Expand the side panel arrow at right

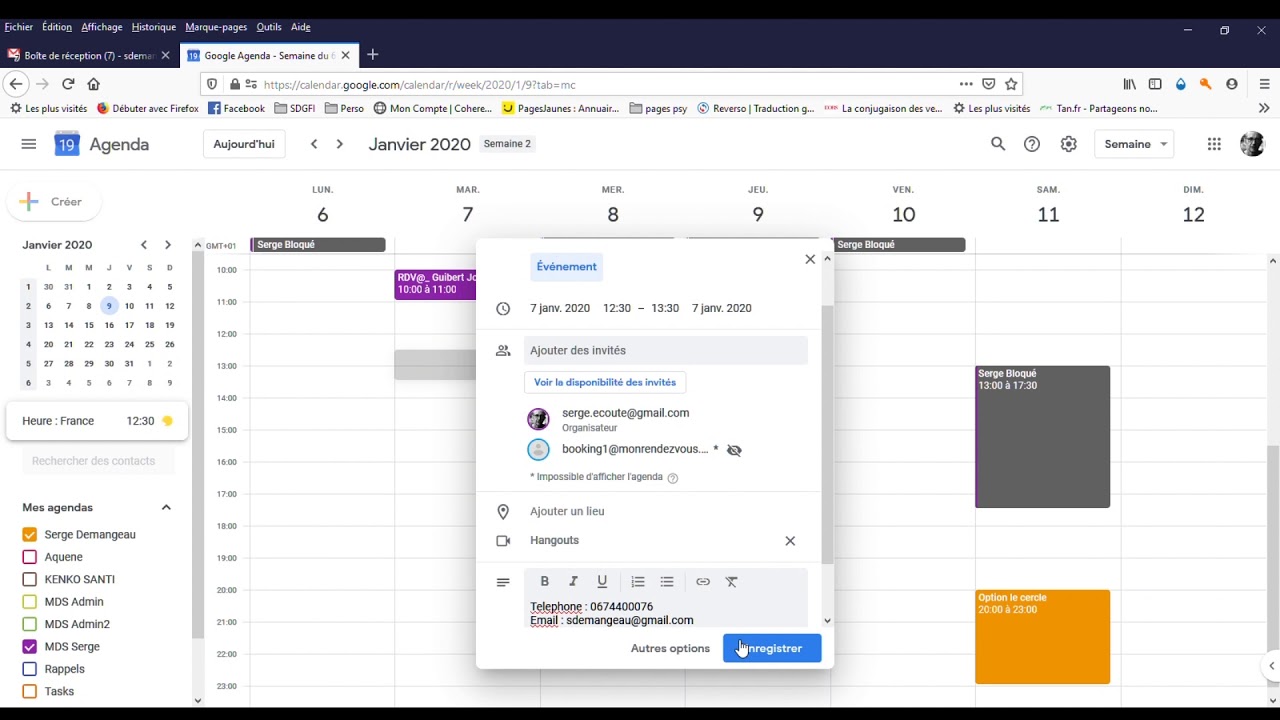coord(1271,666)
